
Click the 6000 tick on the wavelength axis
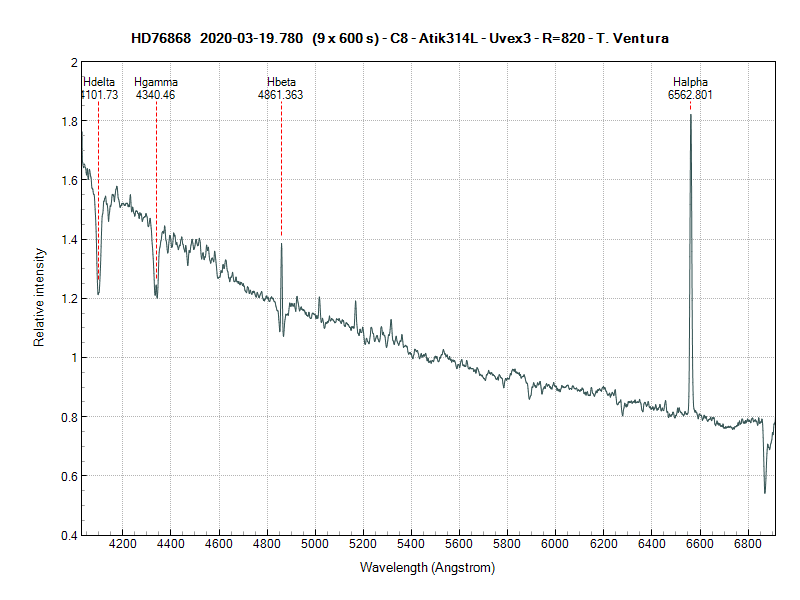pos(555,544)
